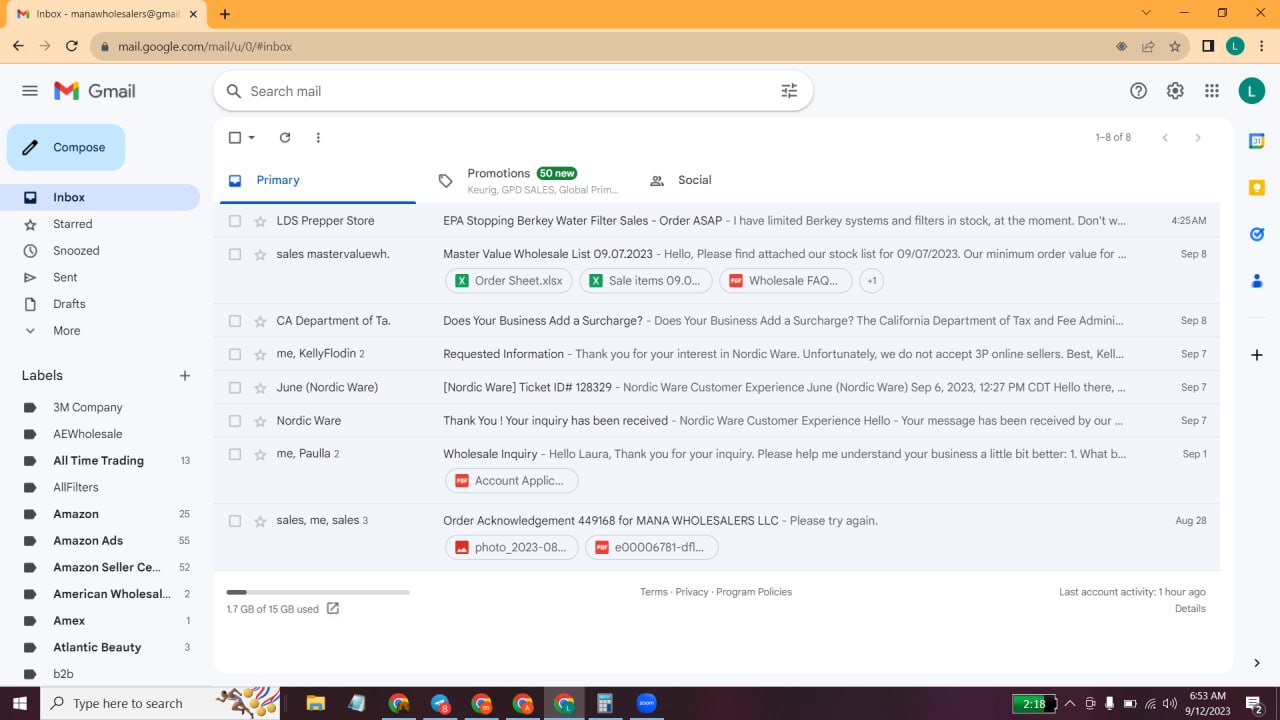Viewport: 1280px width, 720px height.
Task: Open the Wholesale FAQ PDF attachment
Action: click(786, 281)
